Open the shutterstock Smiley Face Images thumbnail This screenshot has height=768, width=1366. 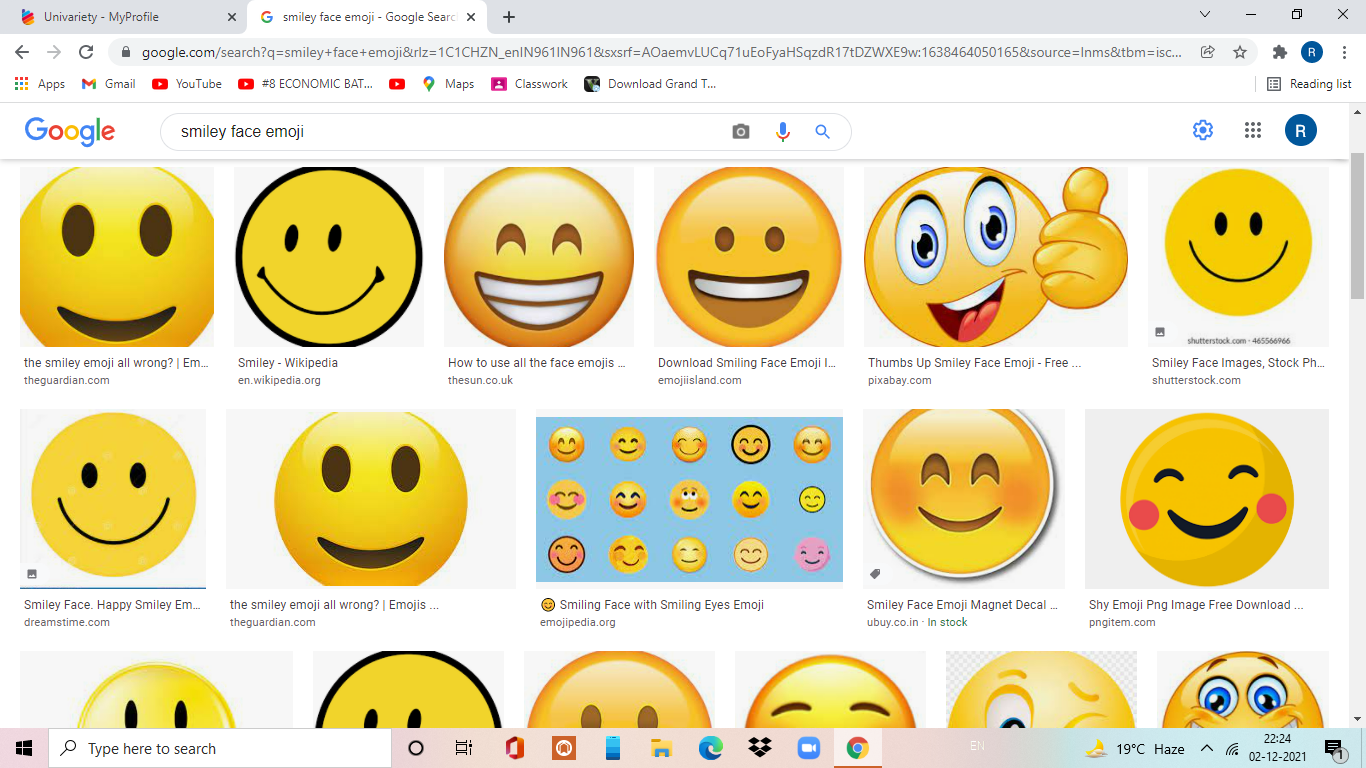pos(1238,257)
